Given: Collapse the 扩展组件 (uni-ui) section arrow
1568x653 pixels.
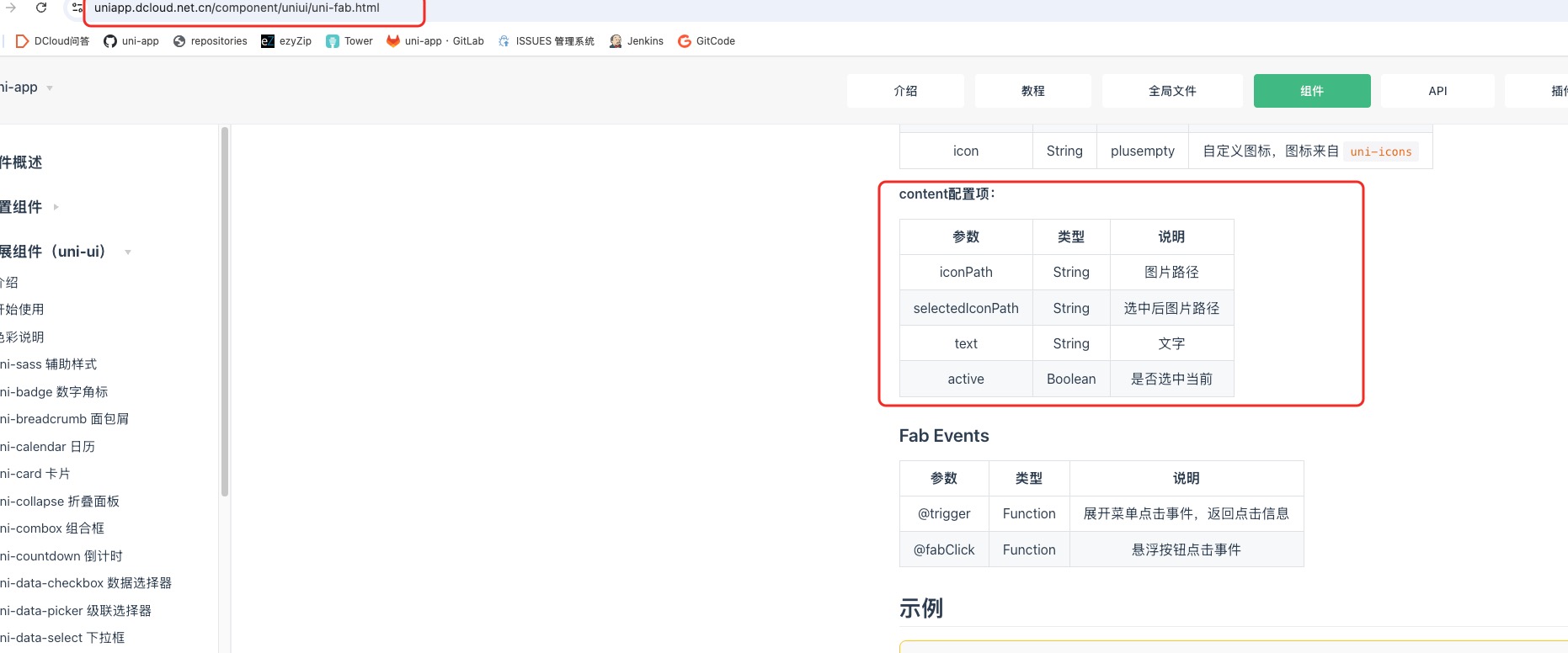Looking at the screenshot, I should tap(128, 252).
